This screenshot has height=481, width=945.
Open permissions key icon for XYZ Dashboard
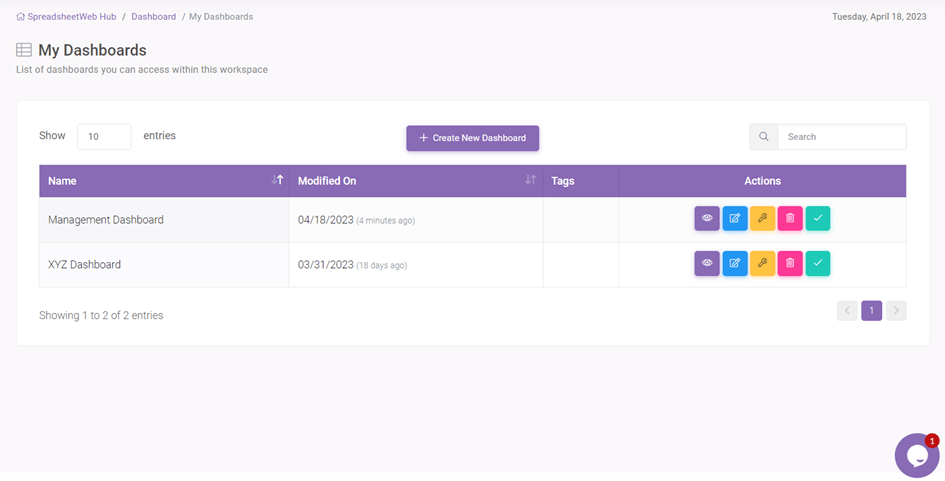click(762, 263)
